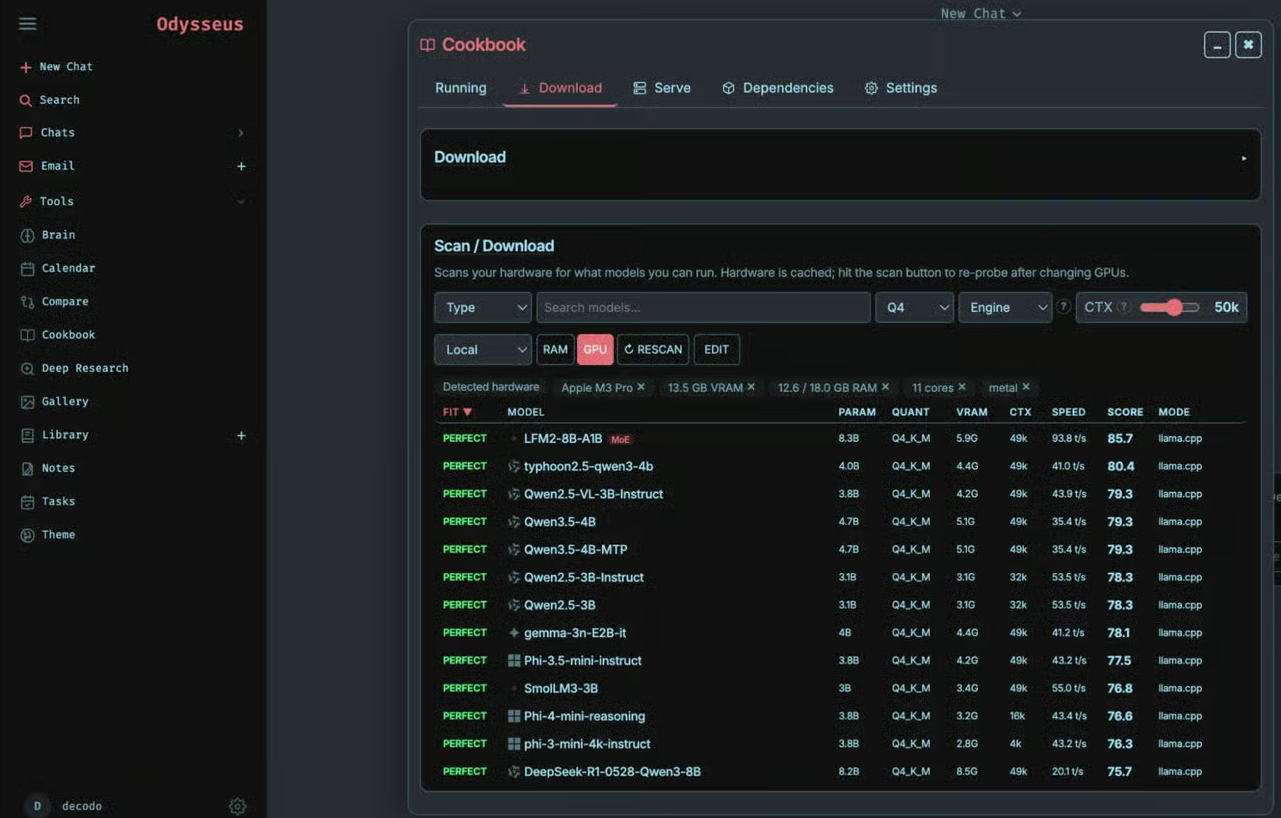Image resolution: width=1281 pixels, height=818 pixels.
Task: Open the Brain icon in the sidebar
Action: tap(27, 235)
